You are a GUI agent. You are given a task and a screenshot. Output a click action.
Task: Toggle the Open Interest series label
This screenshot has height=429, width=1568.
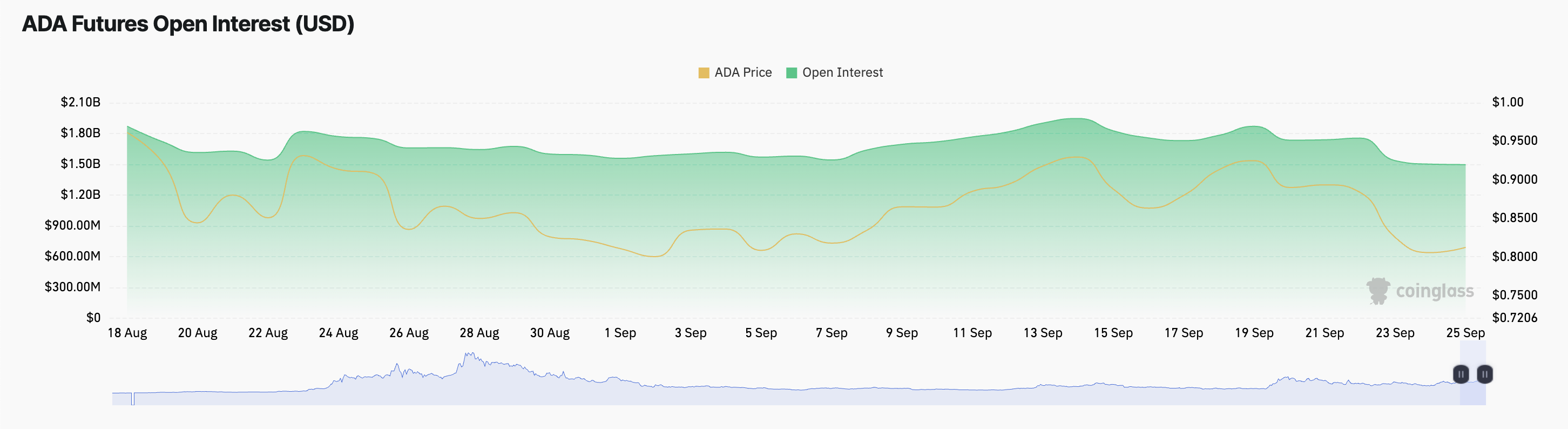[x=842, y=72]
